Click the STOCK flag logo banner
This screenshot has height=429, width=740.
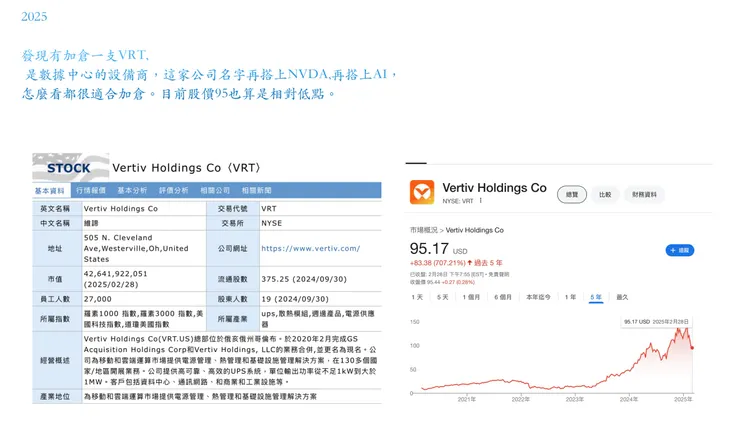[71, 167]
